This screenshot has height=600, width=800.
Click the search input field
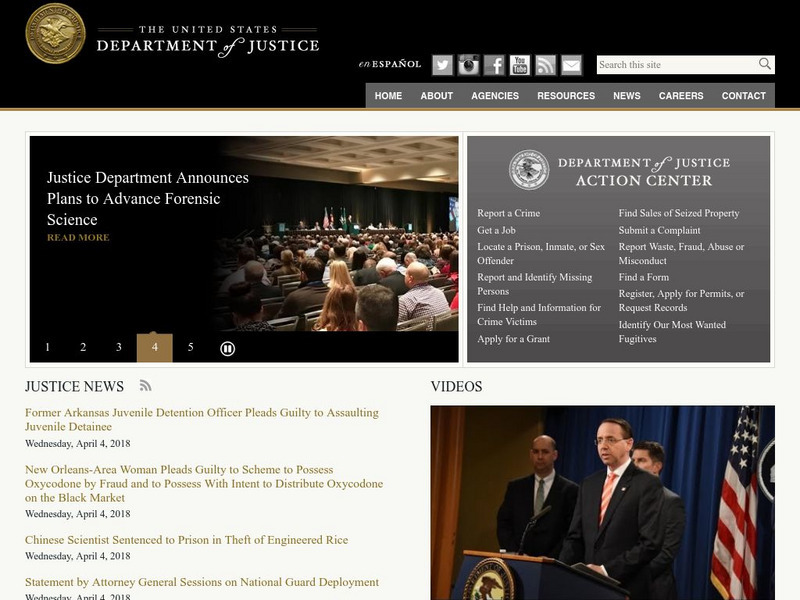tap(670, 64)
